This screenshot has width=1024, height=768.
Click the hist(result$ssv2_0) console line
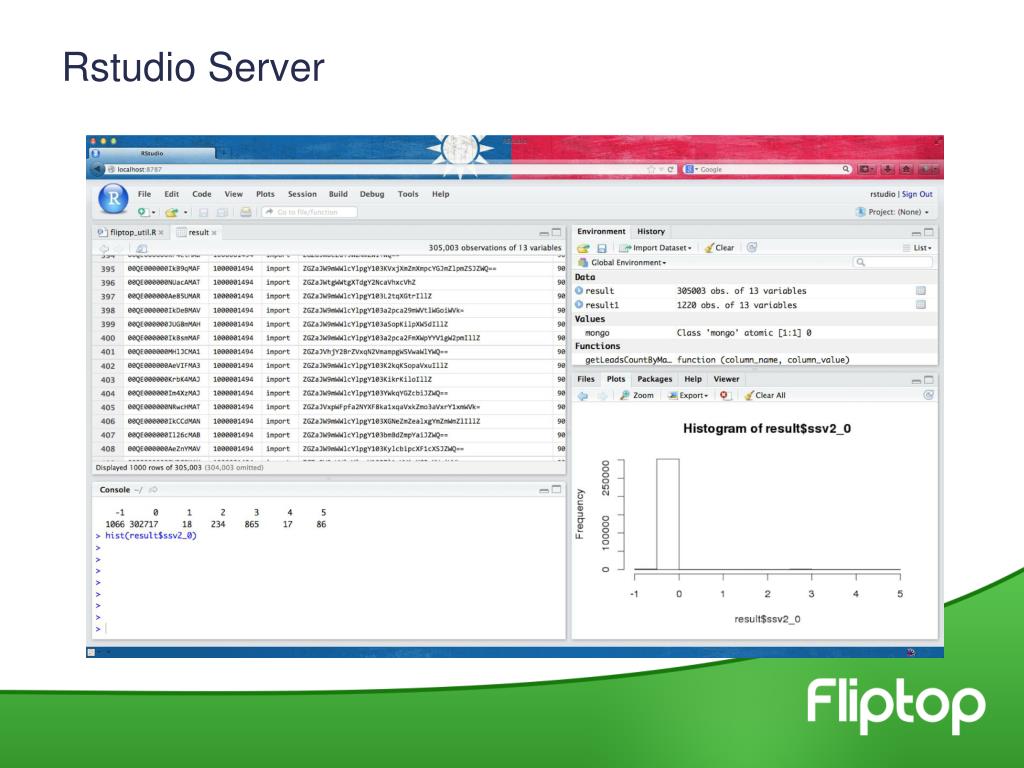151,536
